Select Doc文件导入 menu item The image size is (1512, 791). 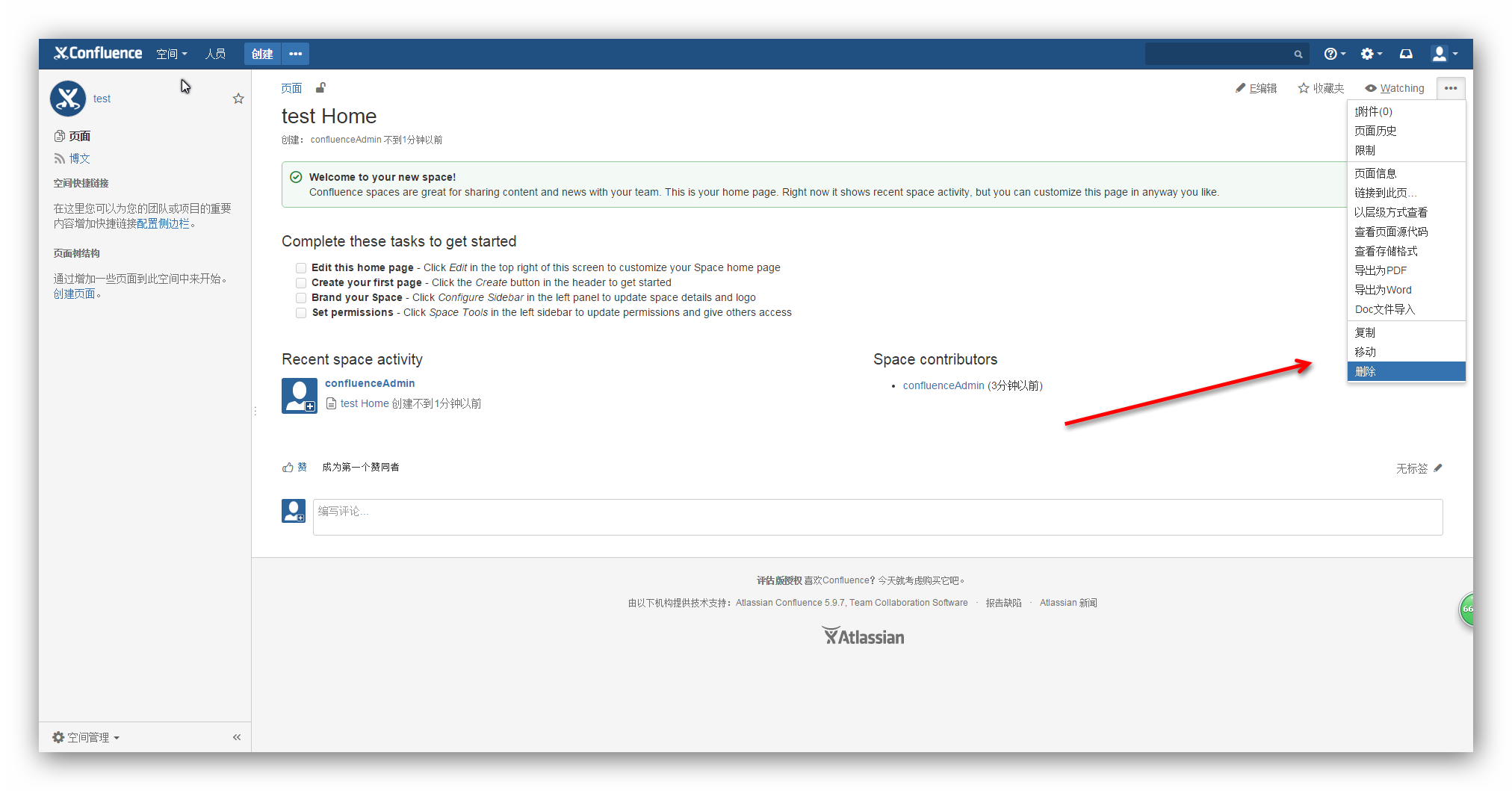[x=1406, y=309]
